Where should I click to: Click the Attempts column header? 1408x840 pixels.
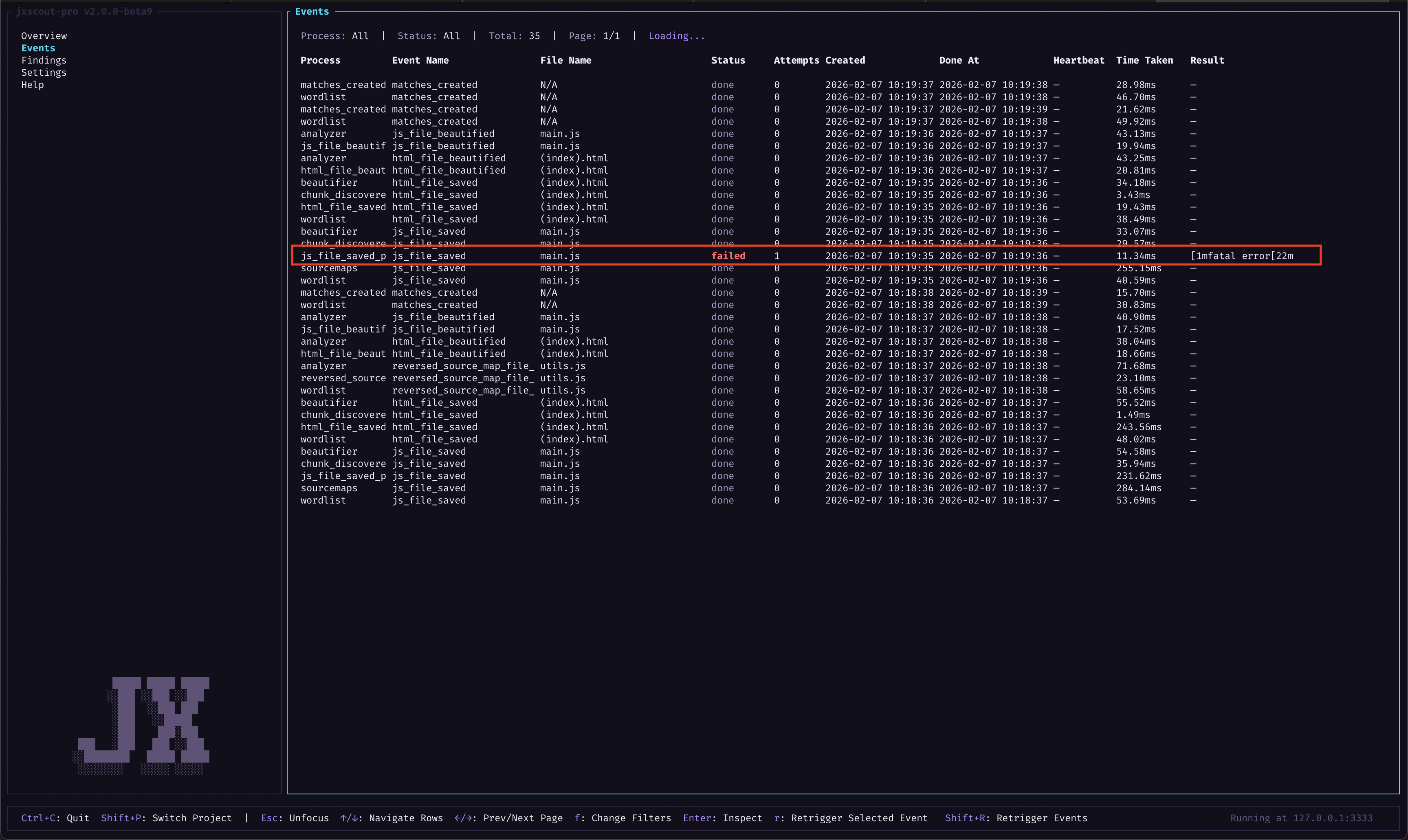pyautogui.click(x=796, y=60)
